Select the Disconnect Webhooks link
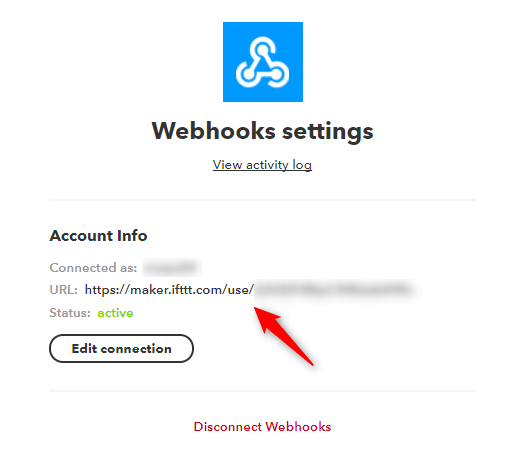Viewport: 517px width, 449px height. pos(262,427)
